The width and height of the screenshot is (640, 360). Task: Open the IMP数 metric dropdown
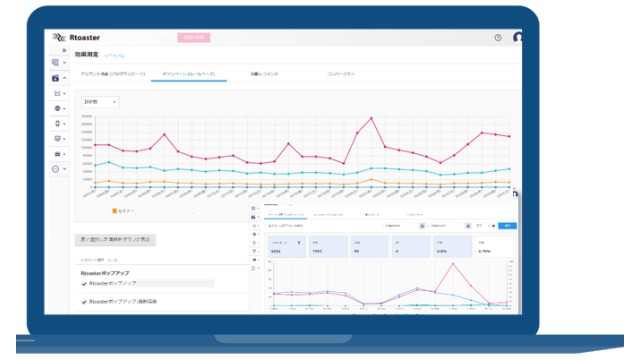100,102
